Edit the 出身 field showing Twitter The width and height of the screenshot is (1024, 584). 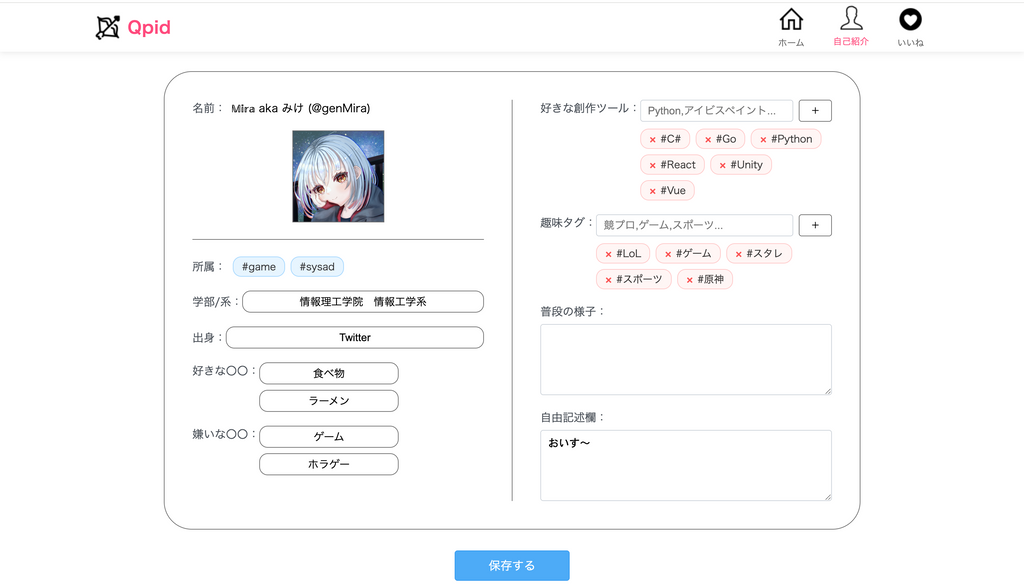pos(355,338)
